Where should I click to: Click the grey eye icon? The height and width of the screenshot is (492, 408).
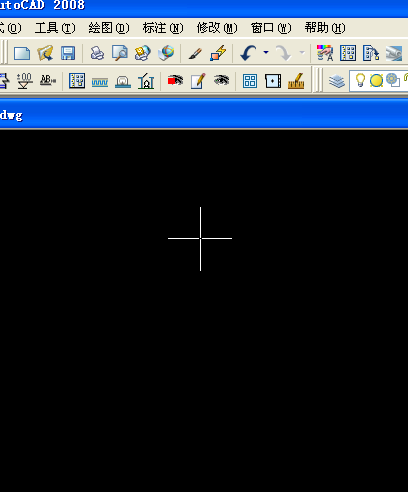pyautogui.click(x=221, y=80)
